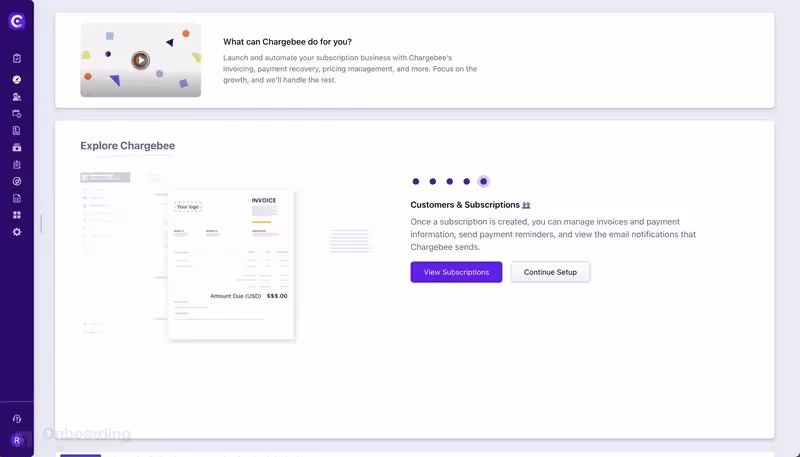Image resolution: width=800 pixels, height=457 pixels.
Task: Open the four-square apps grid icon
Action: [17, 215]
